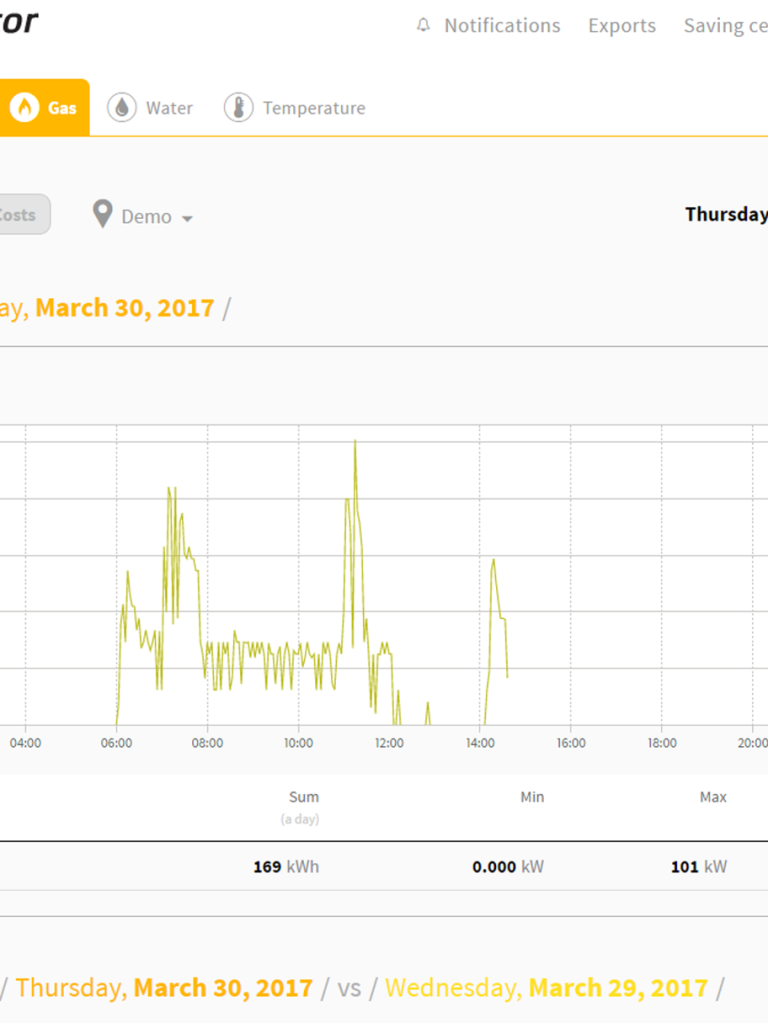Open the Saving center link
Image resolution: width=768 pixels, height=1023 pixels.
[725, 26]
